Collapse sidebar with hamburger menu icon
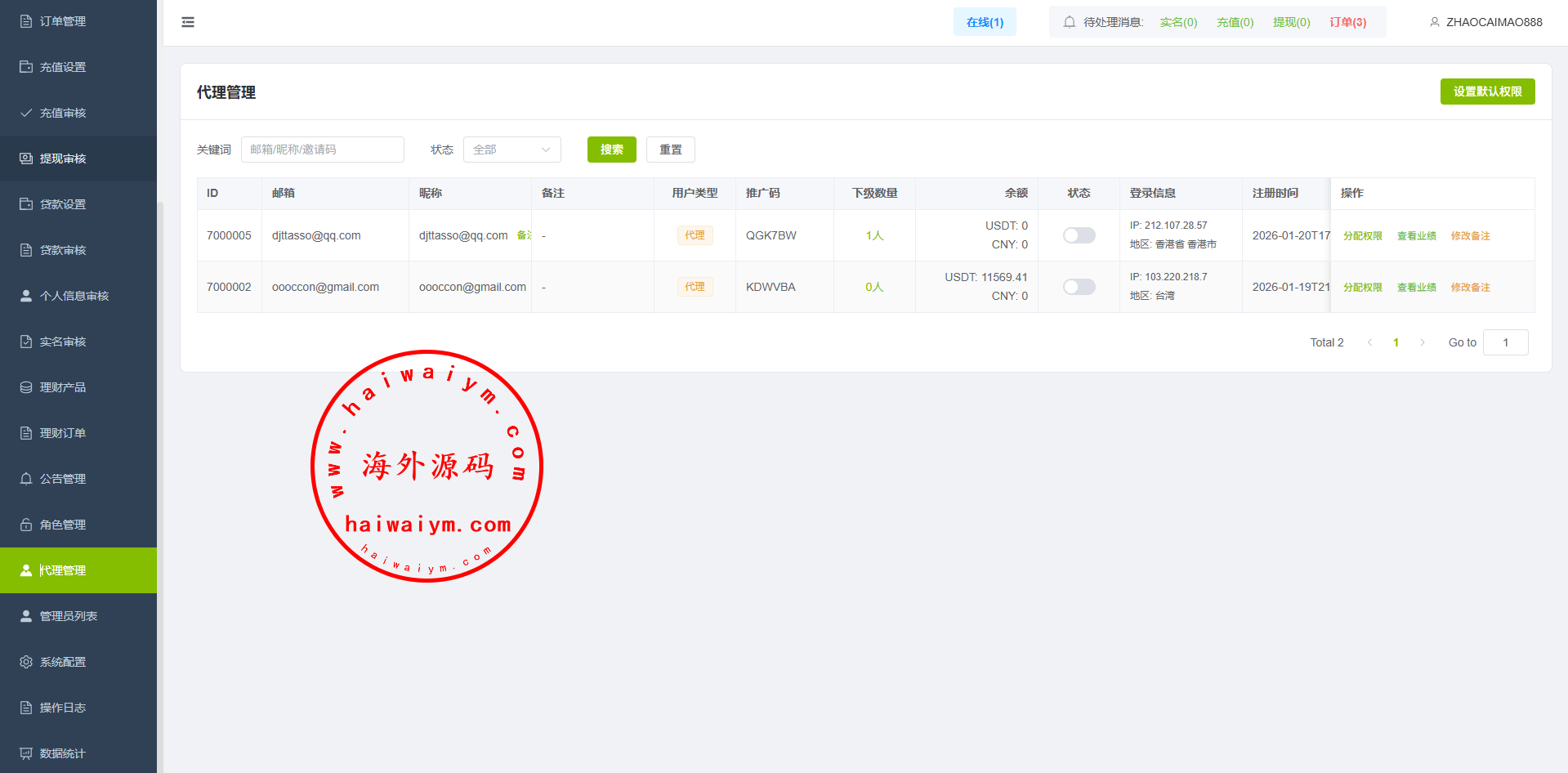This screenshot has height=773, width=1568. 188,22
